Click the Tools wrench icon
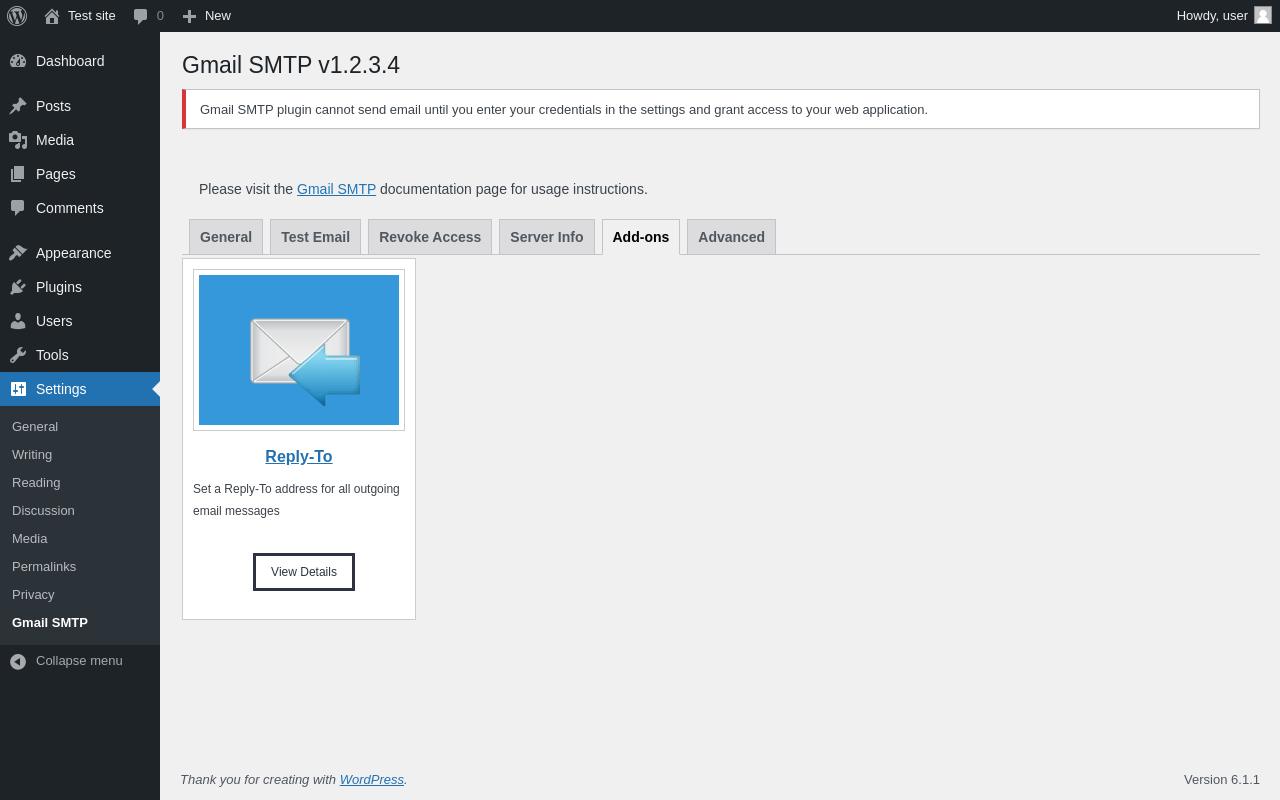The image size is (1280, 800). pos(18,355)
